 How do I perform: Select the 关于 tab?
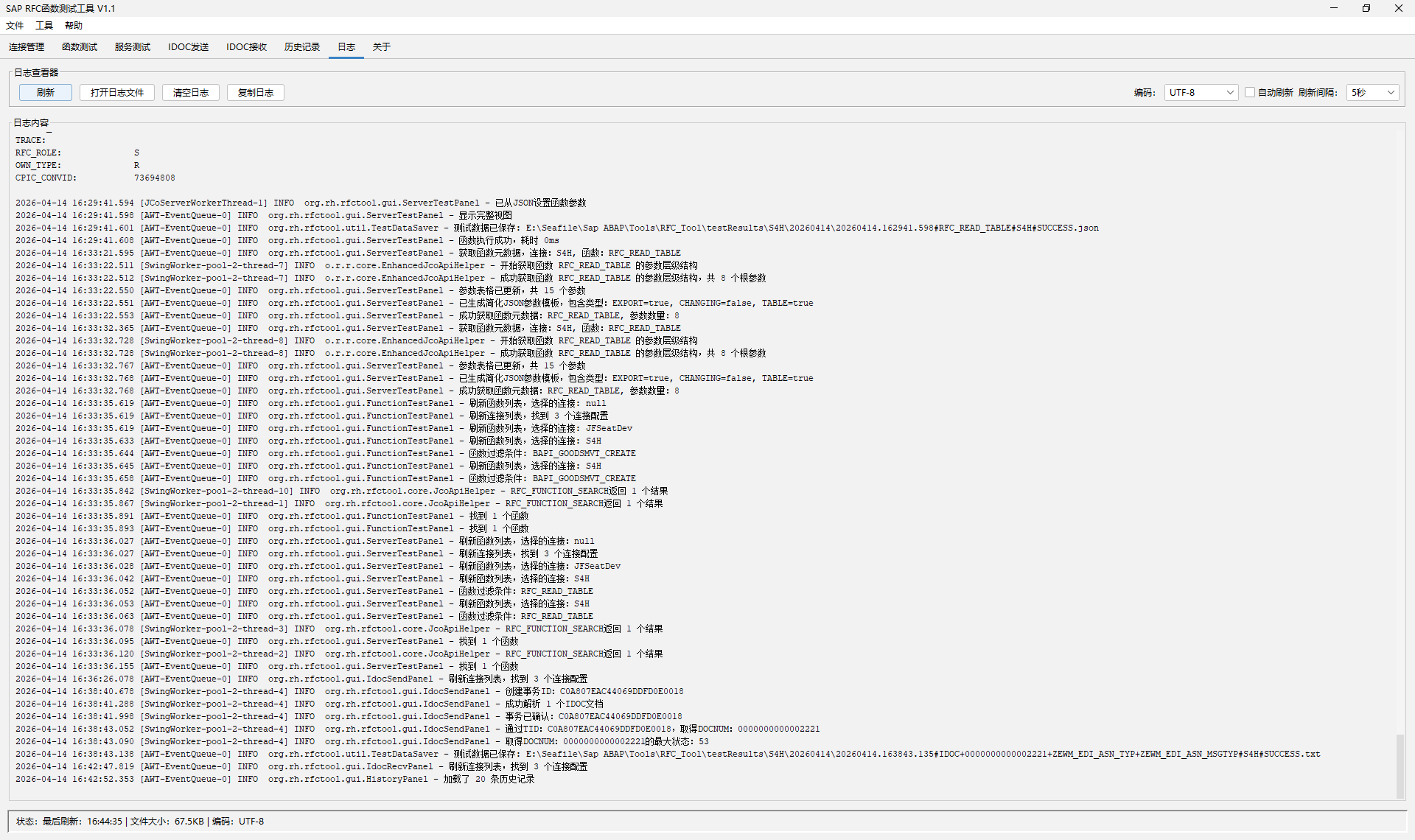click(x=381, y=47)
